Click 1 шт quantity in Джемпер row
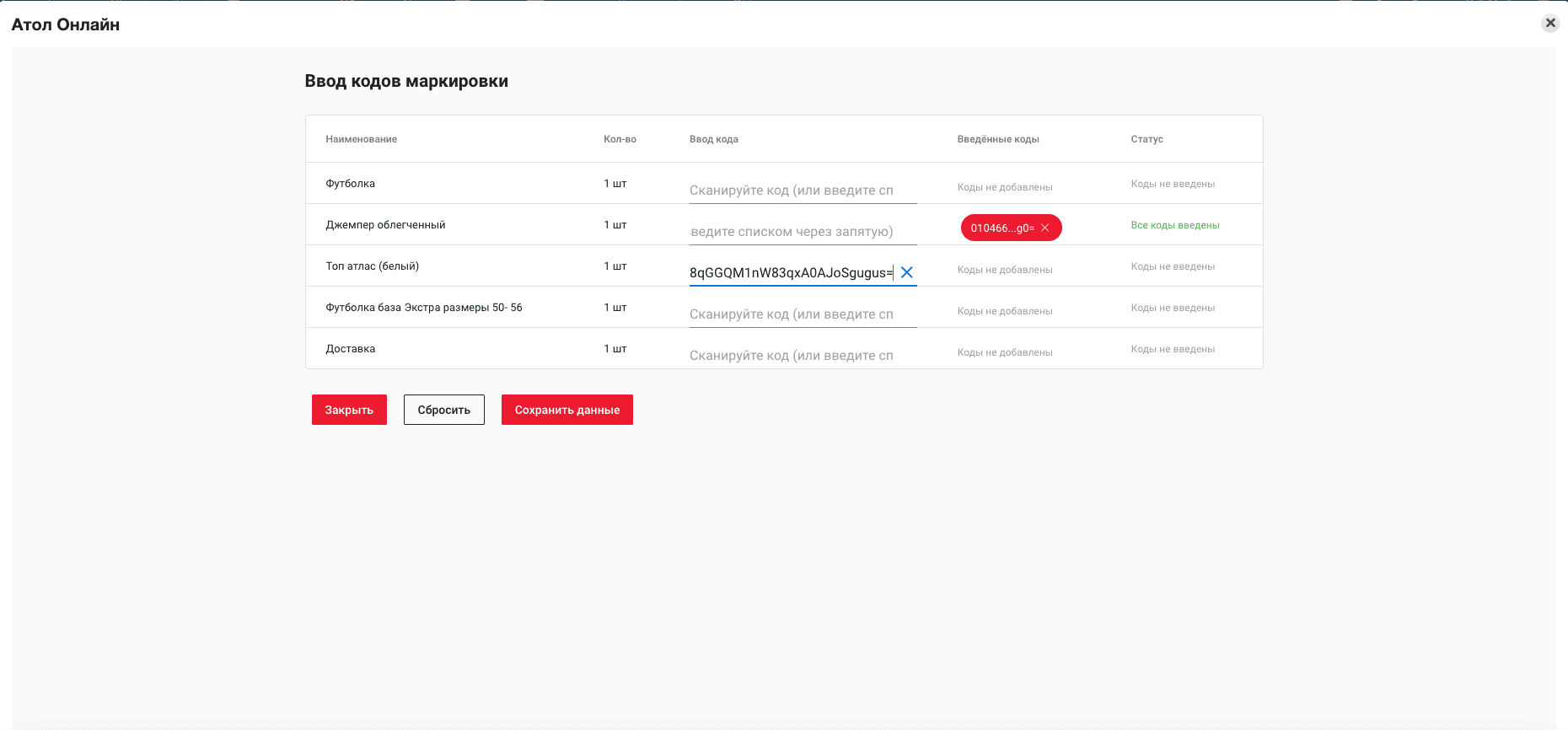The width and height of the screenshot is (1568, 730). point(615,224)
